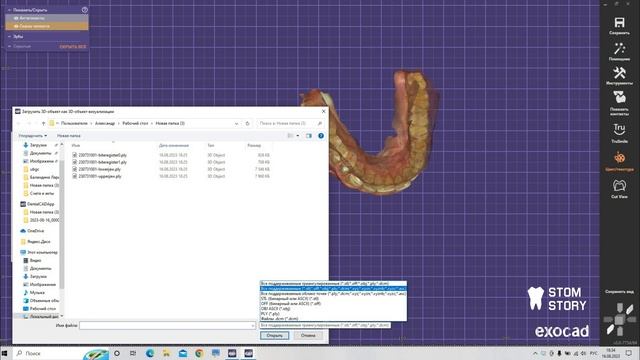The image size is (640, 360).
Task: Open Desktop (Рабочий стол) under This PC
Action: 42,309
